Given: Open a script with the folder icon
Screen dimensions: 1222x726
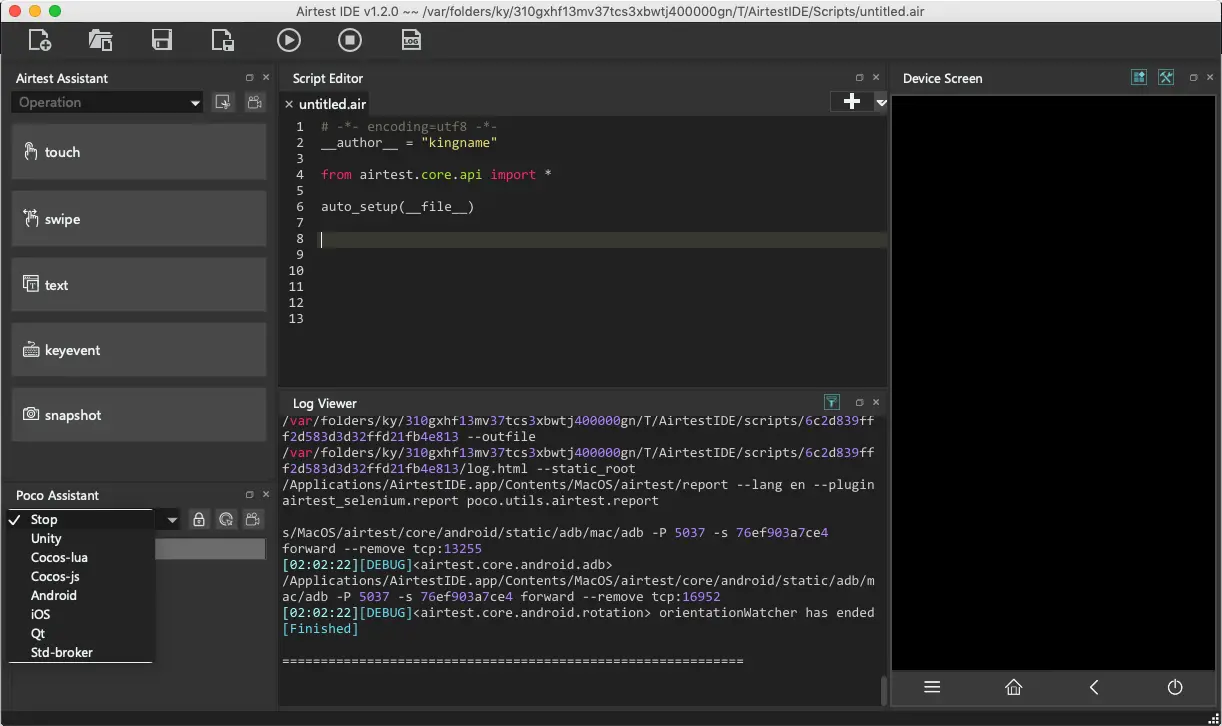Looking at the screenshot, I should 100,40.
